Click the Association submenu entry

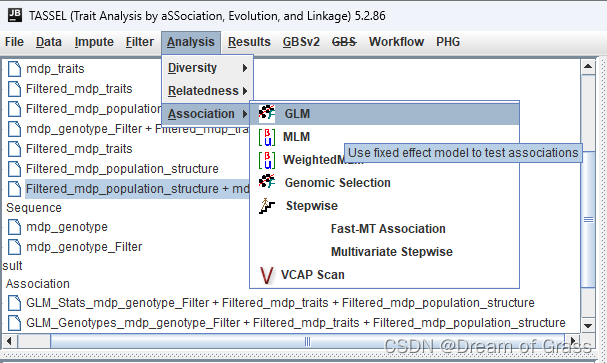[207, 114]
